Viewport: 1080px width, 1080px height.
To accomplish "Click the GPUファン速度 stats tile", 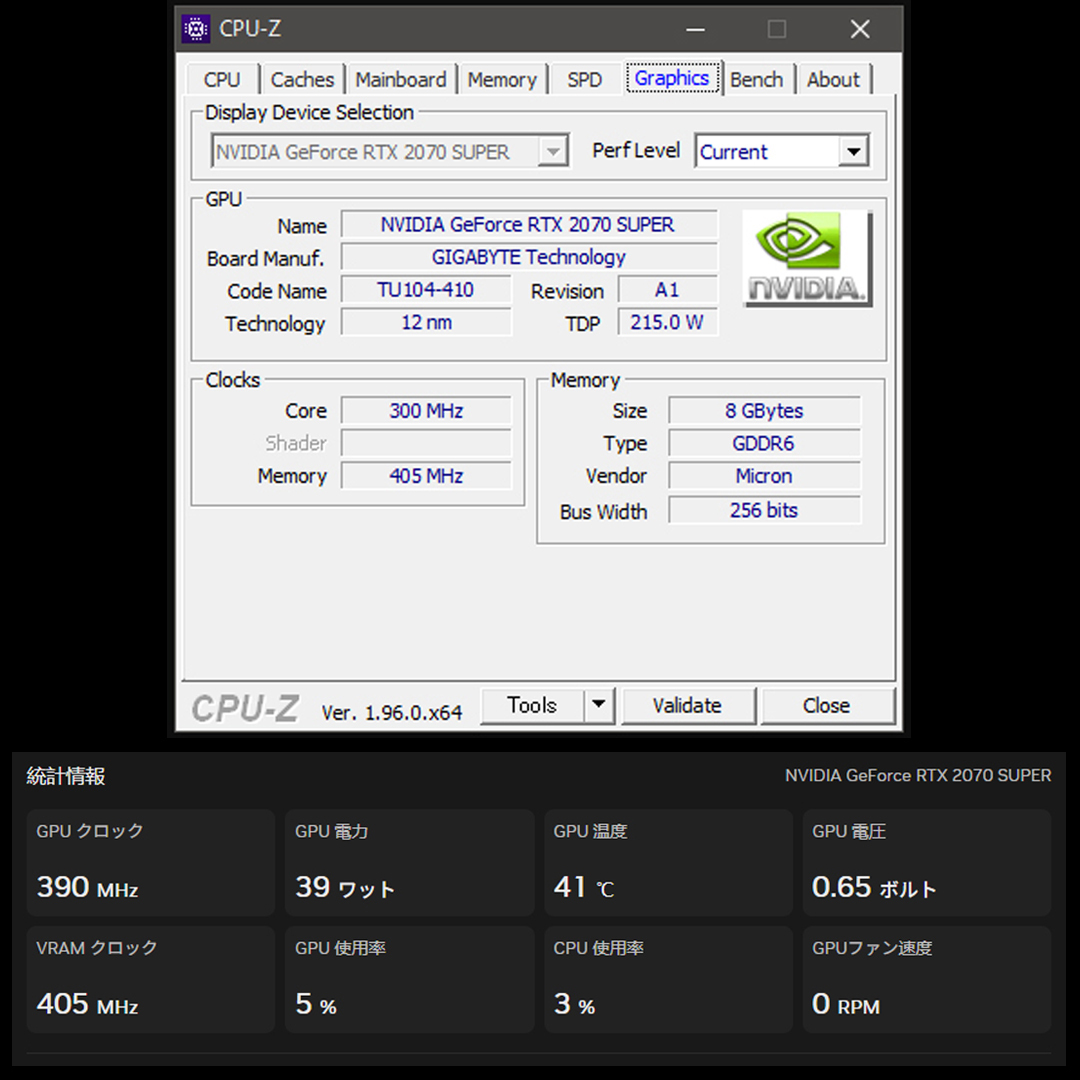I will click(x=926, y=979).
